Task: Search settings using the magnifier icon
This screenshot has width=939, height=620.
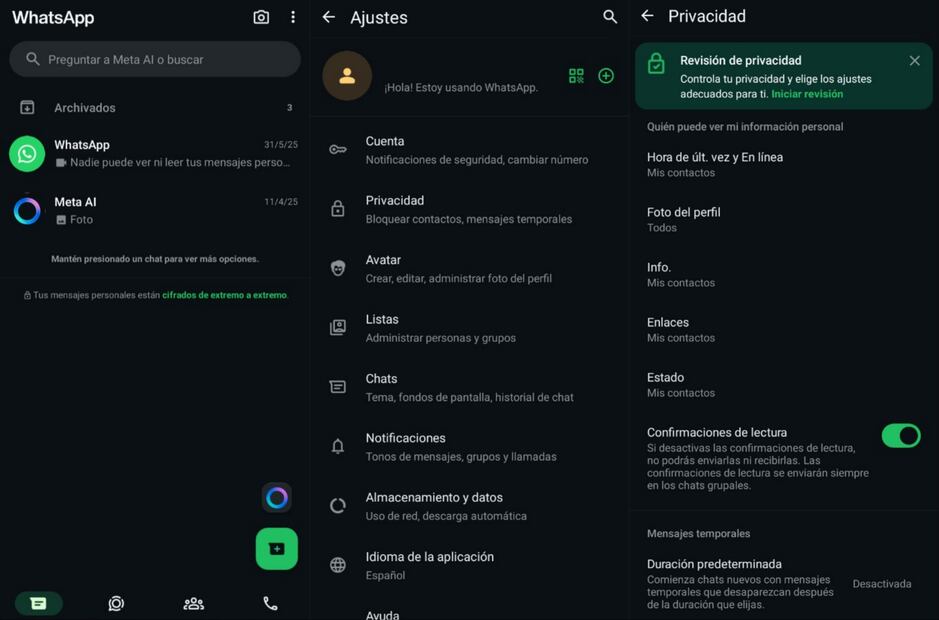Action: pos(610,17)
